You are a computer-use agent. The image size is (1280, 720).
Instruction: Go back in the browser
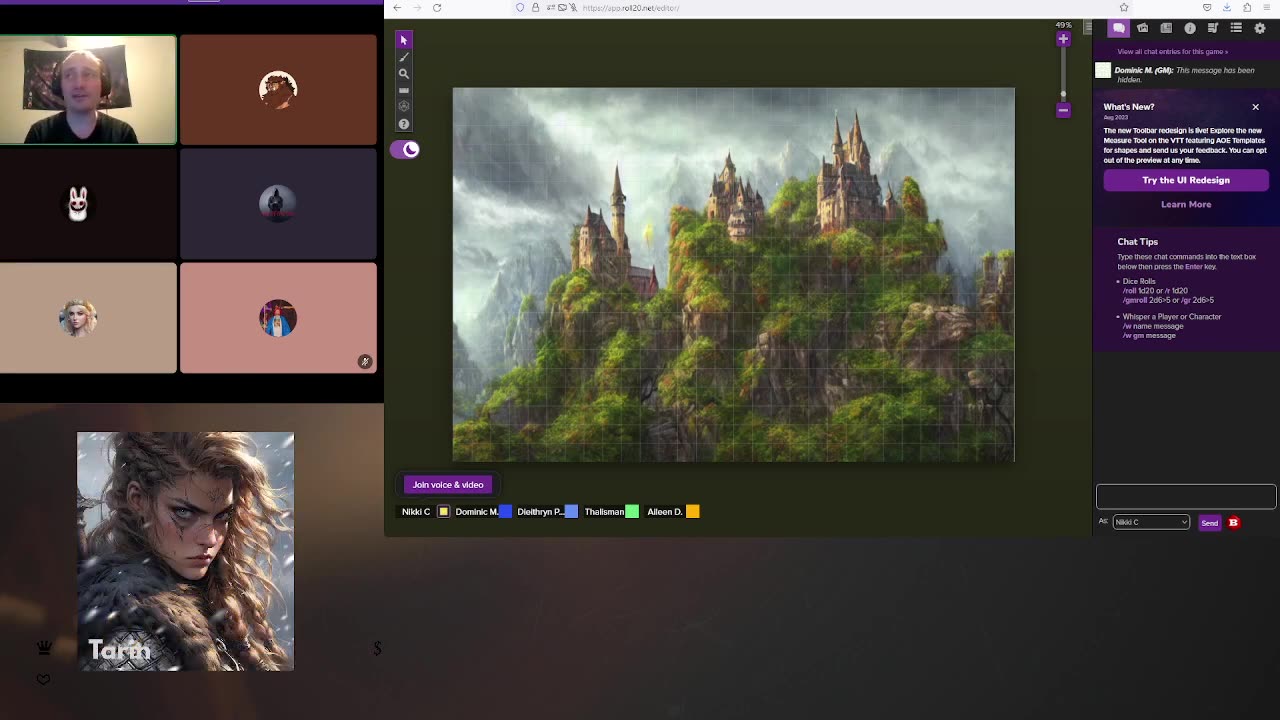click(x=397, y=8)
